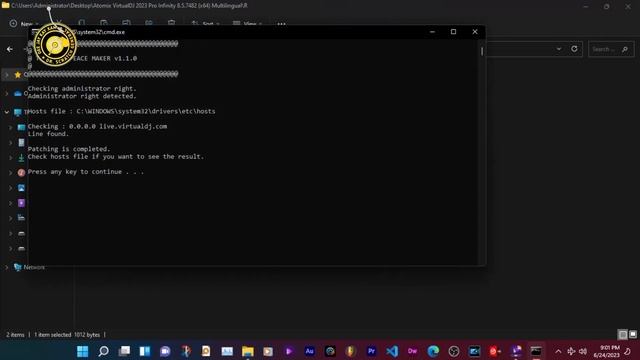Open Microsoft Edge from the taskbar
Viewport: 640px width, 360px height.
coord(433,351)
